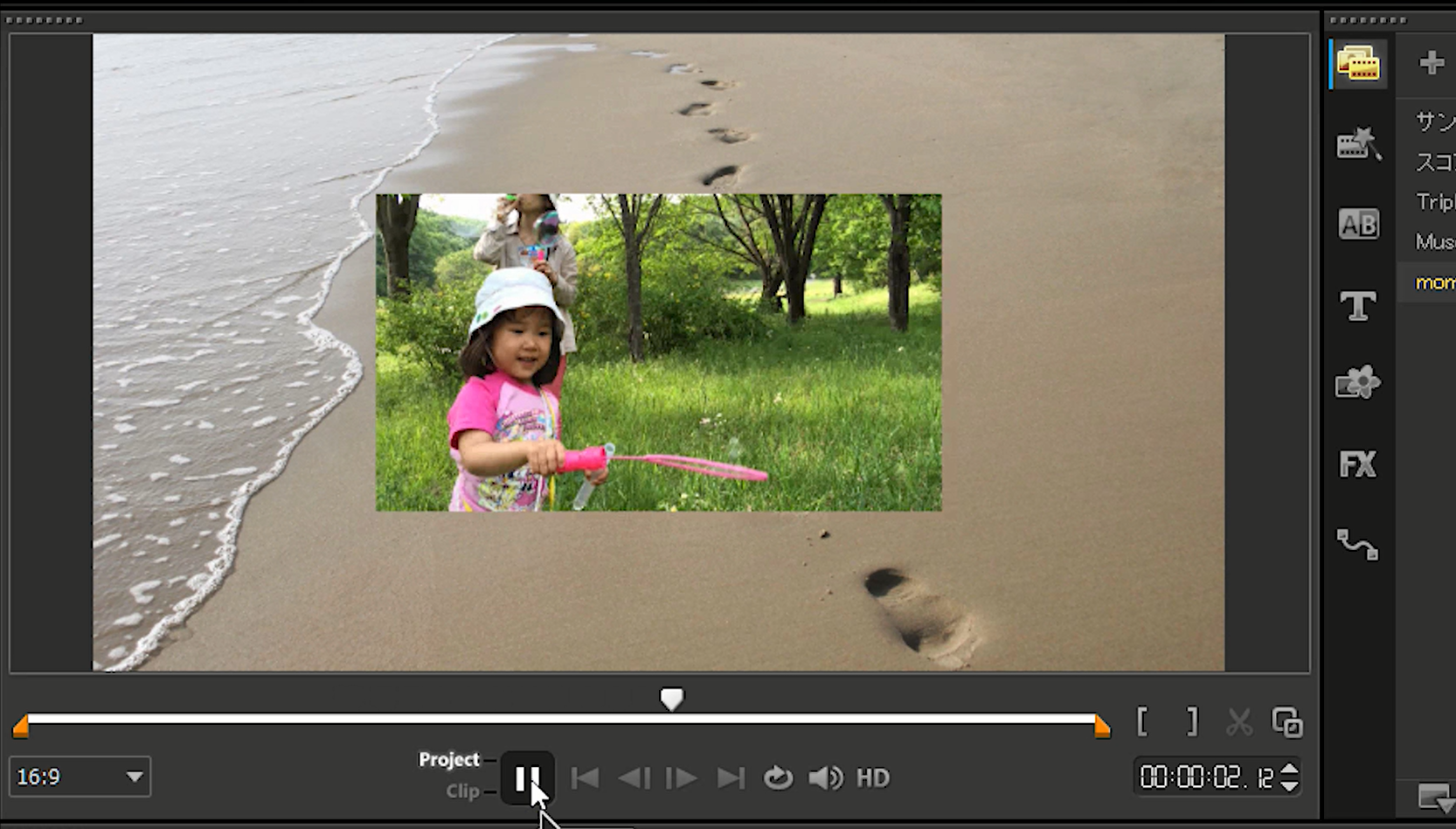Open the Transition (AB) panel
This screenshot has height=829, width=1456.
tap(1357, 225)
